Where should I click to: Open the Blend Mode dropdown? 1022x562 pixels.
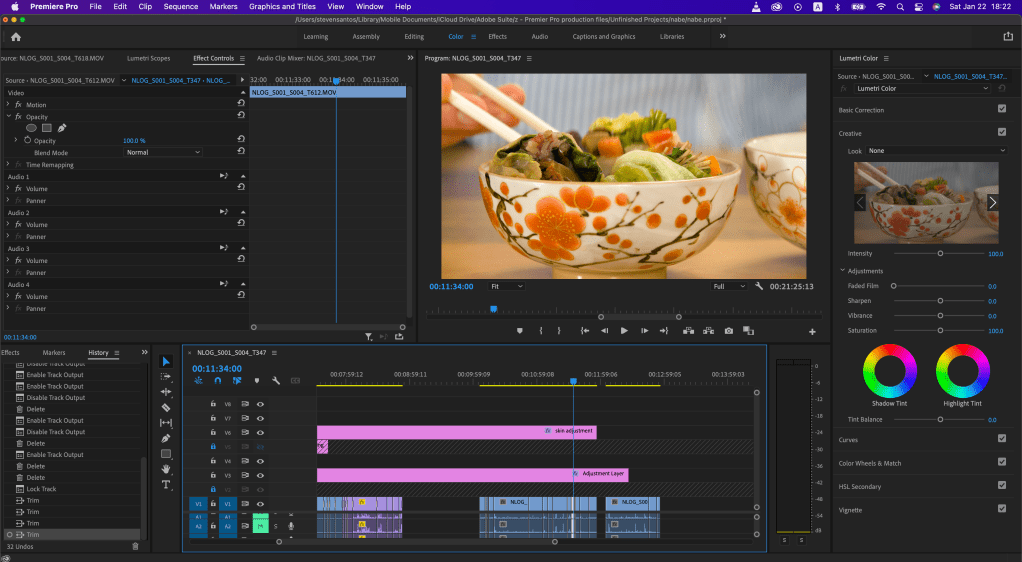pos(162,153)
